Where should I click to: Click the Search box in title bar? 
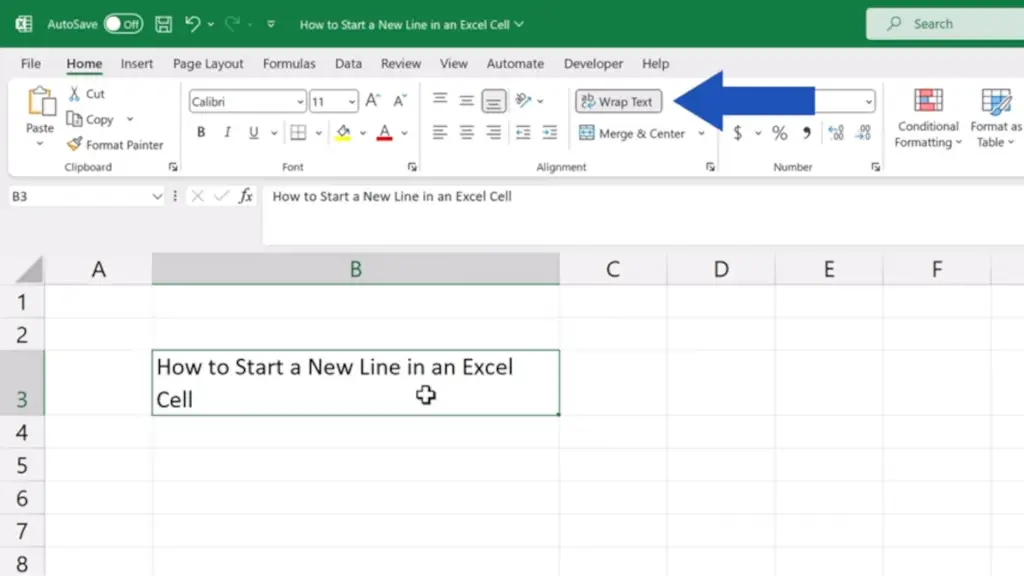[x=945, y=24]
